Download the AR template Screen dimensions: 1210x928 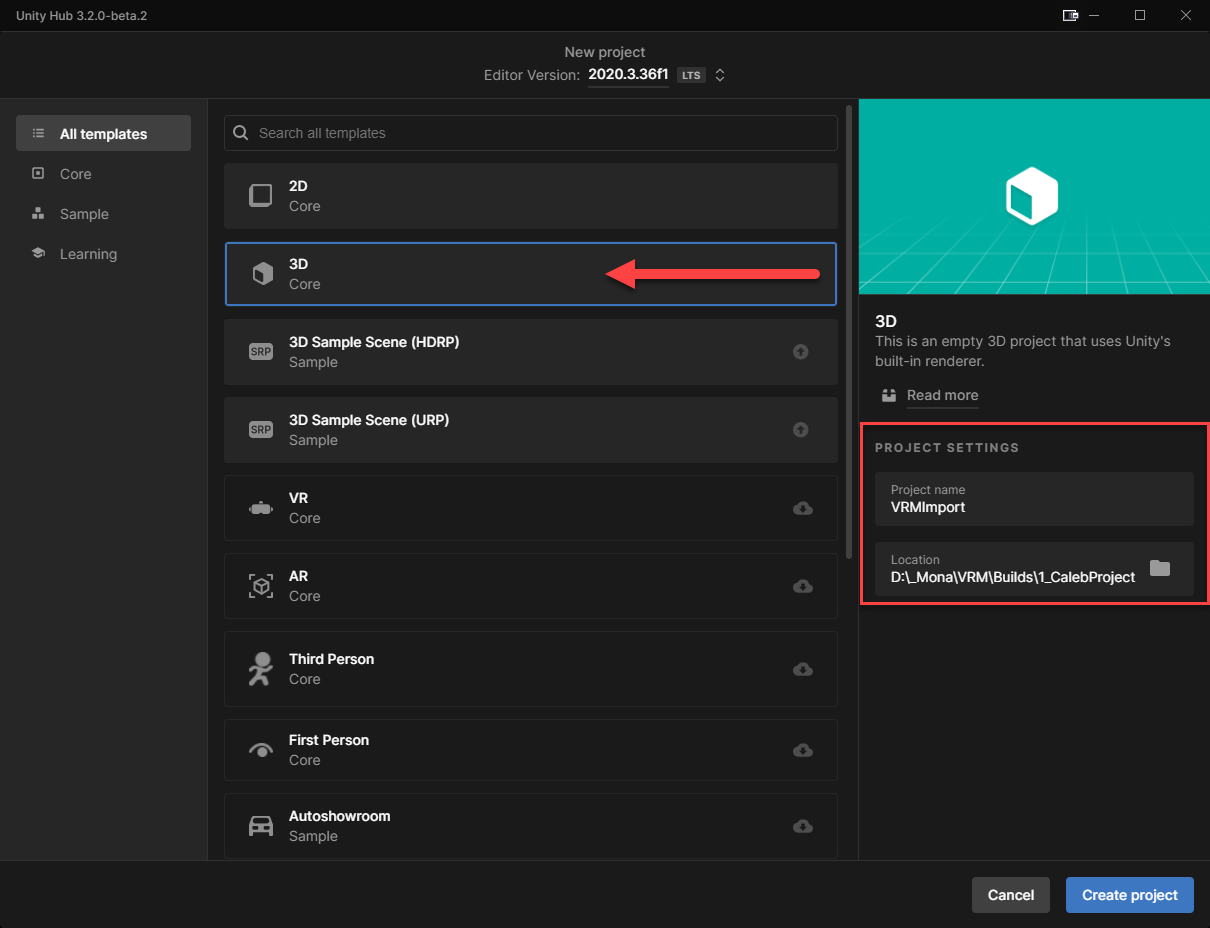[x=802, y=586]
